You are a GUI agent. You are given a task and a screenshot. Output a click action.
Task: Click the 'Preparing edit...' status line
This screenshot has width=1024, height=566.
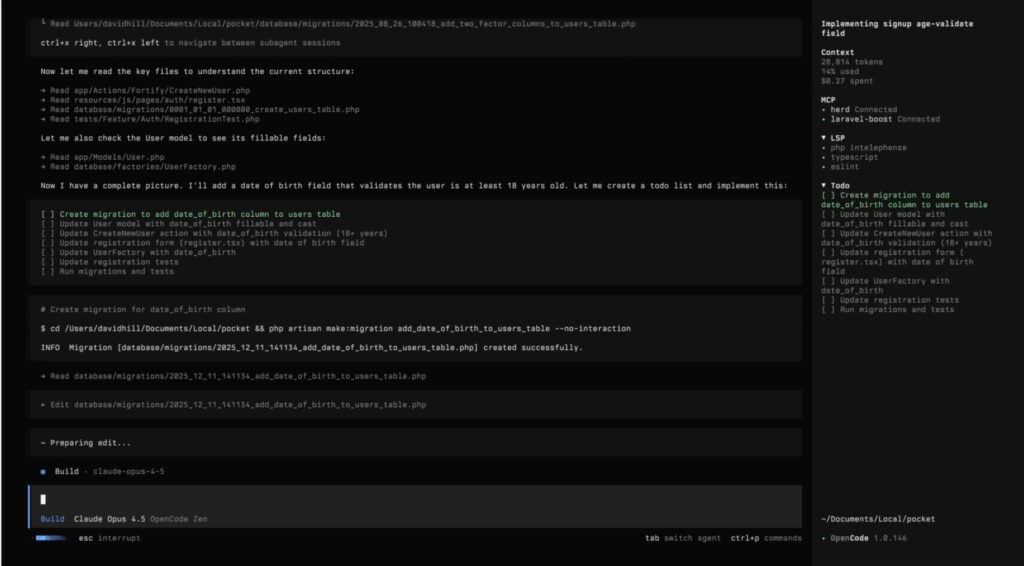86,443
